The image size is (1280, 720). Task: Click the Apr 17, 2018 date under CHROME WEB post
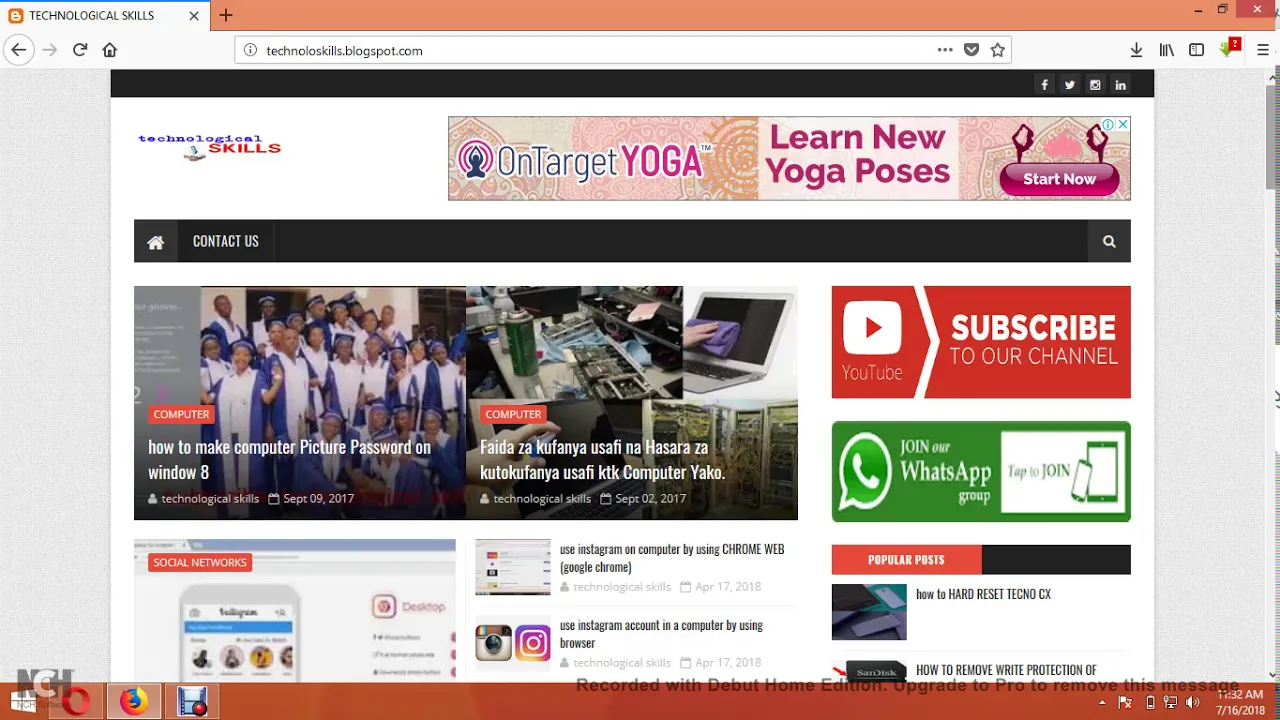(x=728, y=587)
